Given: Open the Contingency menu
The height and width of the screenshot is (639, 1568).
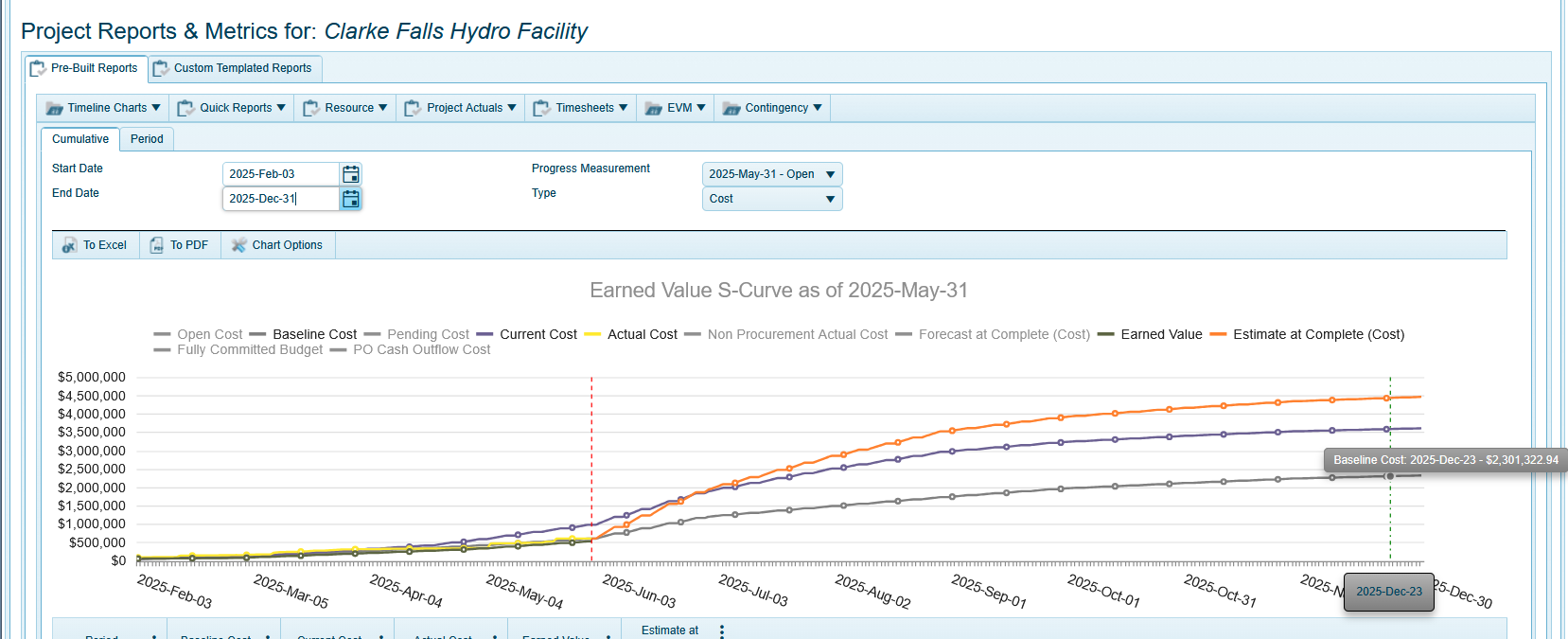Looking at the screenshot, I should click(772, 108).
